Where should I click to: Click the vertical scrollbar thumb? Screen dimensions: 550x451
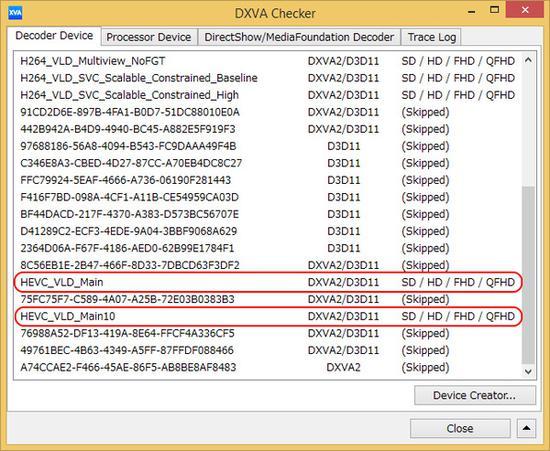point(528,275)
